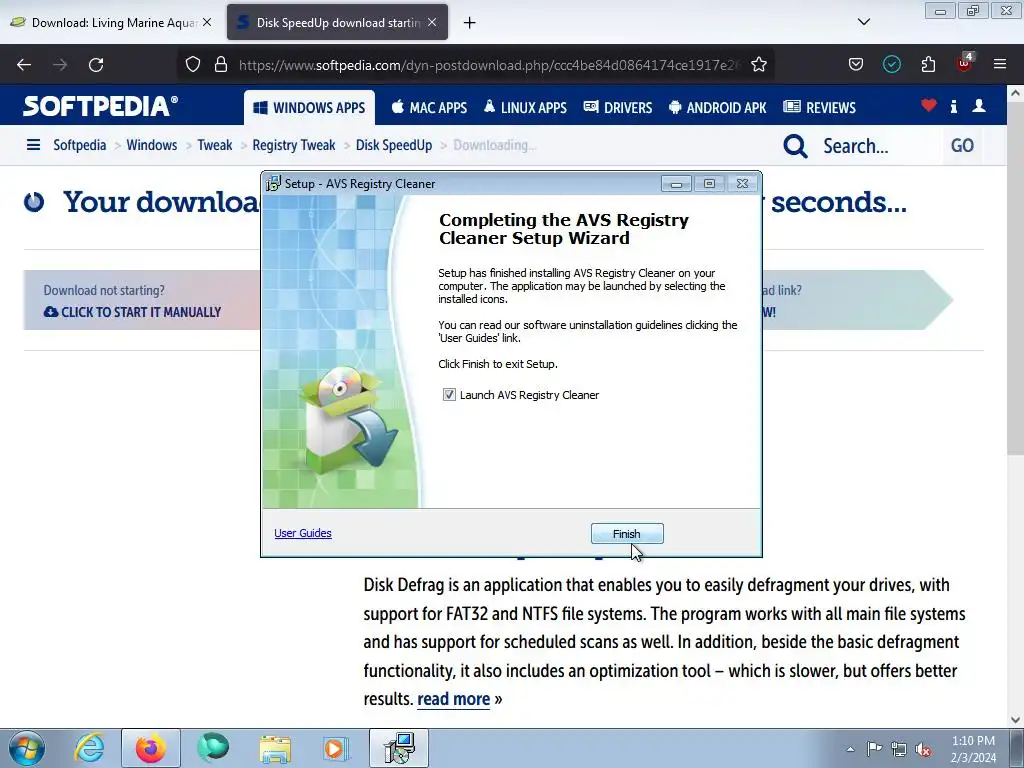Image resolution: width=1024 pixels, height=768 pixels.
Task: Expand the list all tabs chevron
Action: pyautogui.click(x=863, y=22)
